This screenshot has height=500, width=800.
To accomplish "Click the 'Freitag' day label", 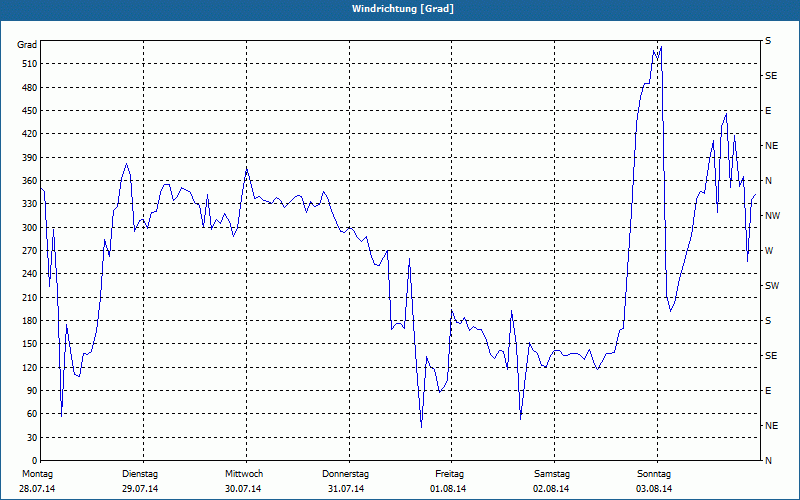I will coord(449,474).
